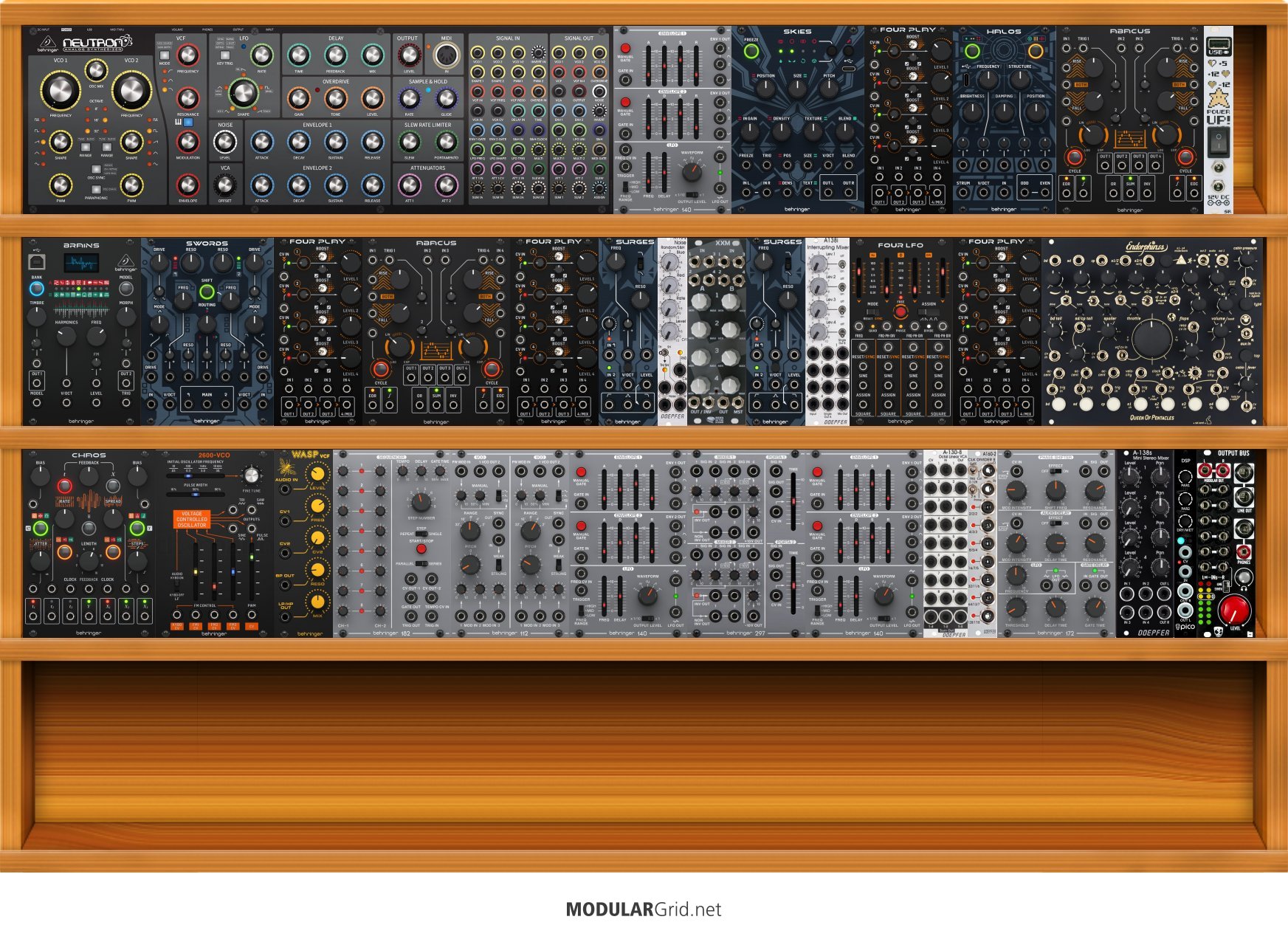Image resolution: width=1288 pixels, height=925 pixels.
Task: Click the "2600-VCO" module title
Action: tap(214, 455)
